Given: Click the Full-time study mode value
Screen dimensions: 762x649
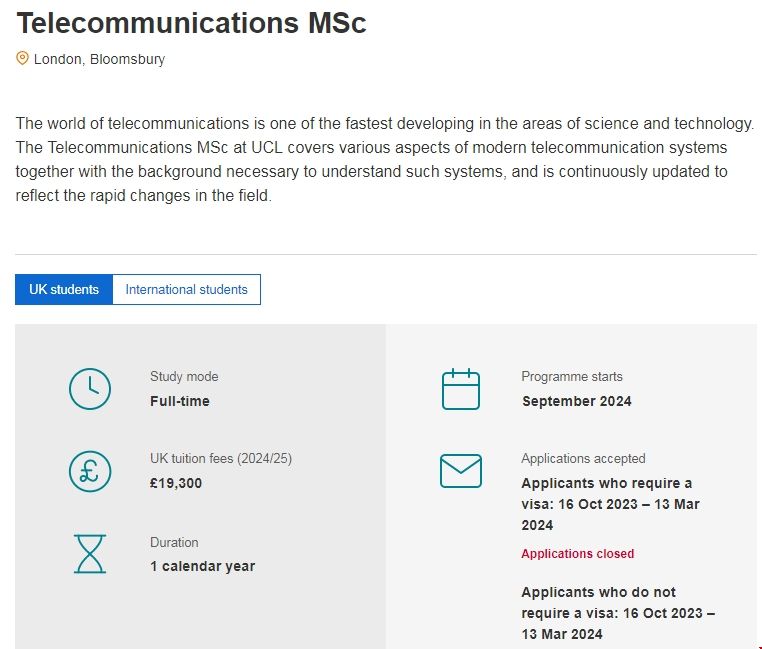Looking at the screenshot, I should 180,401.
